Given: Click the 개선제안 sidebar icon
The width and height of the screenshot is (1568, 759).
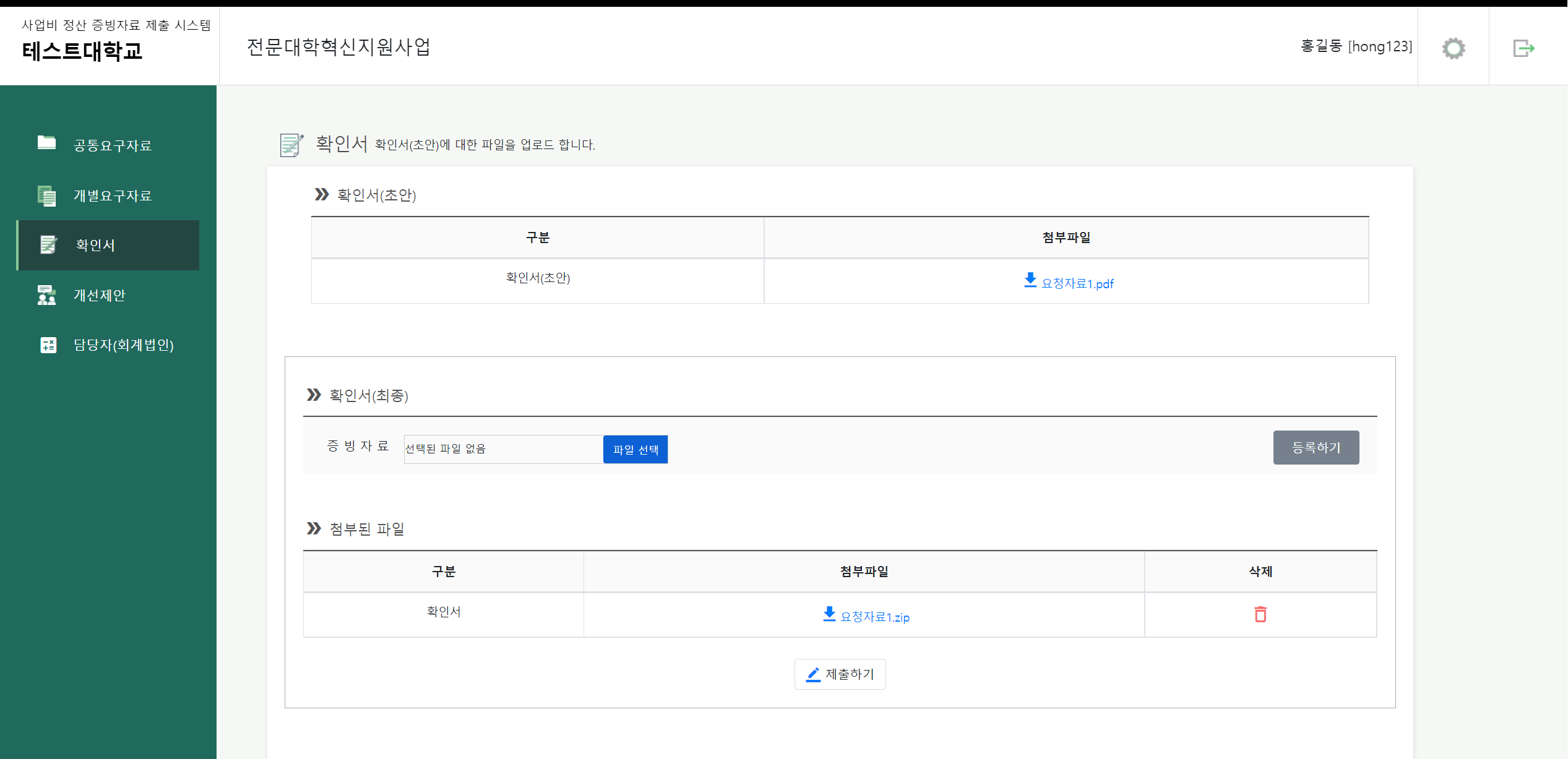Looking at the screenshot, I should pos(46,295).
